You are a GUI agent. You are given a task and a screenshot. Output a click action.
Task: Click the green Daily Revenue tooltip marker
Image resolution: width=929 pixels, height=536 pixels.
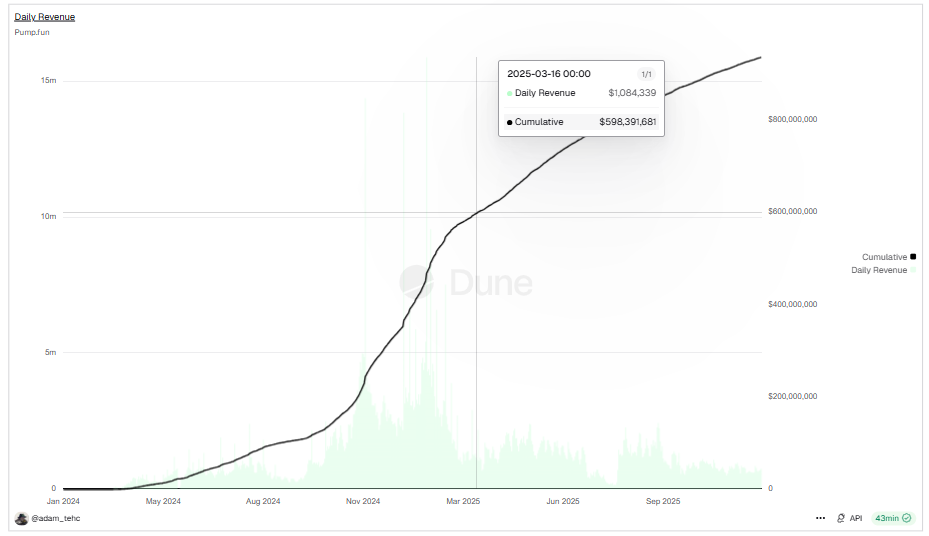pos(510,93)
